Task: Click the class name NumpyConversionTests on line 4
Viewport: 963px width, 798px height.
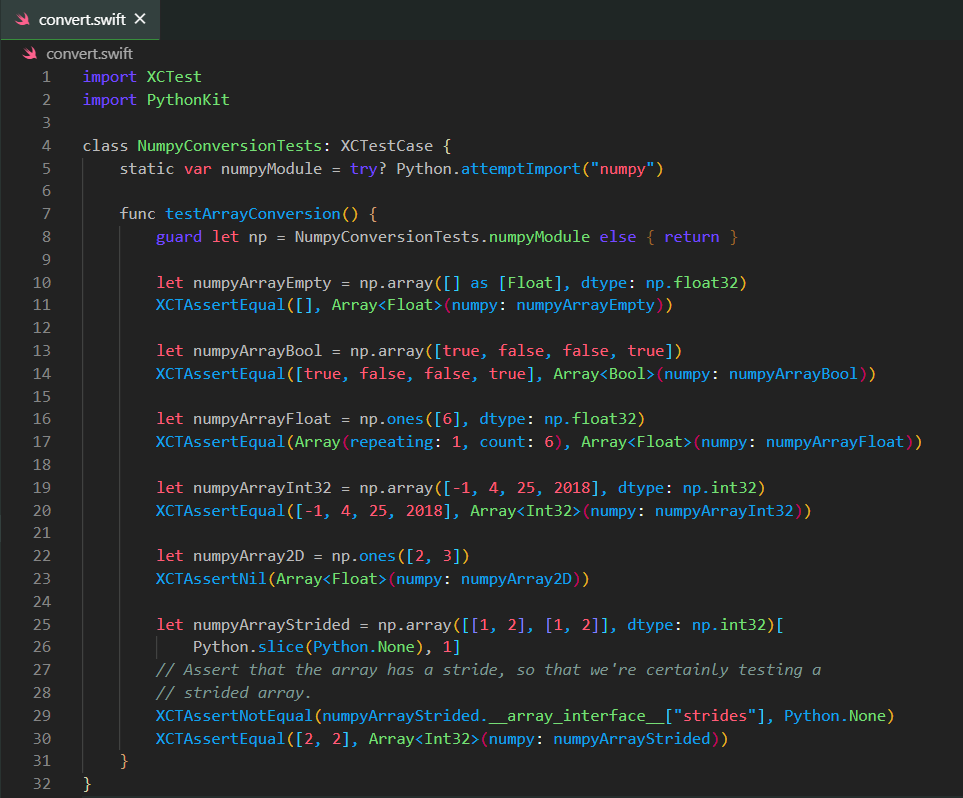Action: coord(230,146)
